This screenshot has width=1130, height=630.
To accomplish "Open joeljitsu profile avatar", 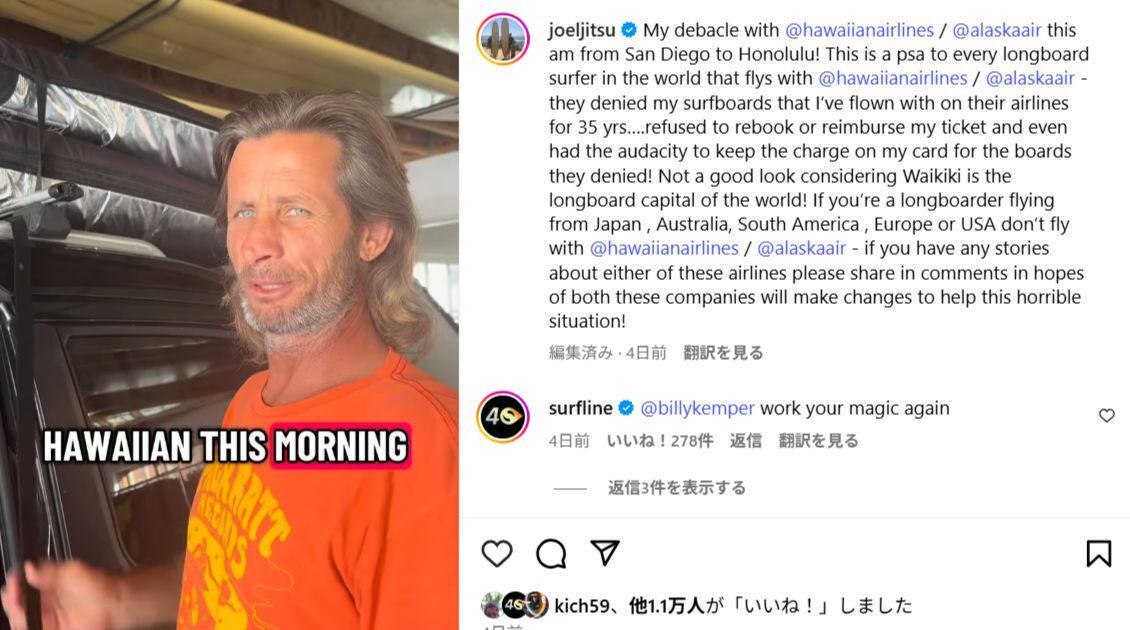I will [x=503, y=39].
